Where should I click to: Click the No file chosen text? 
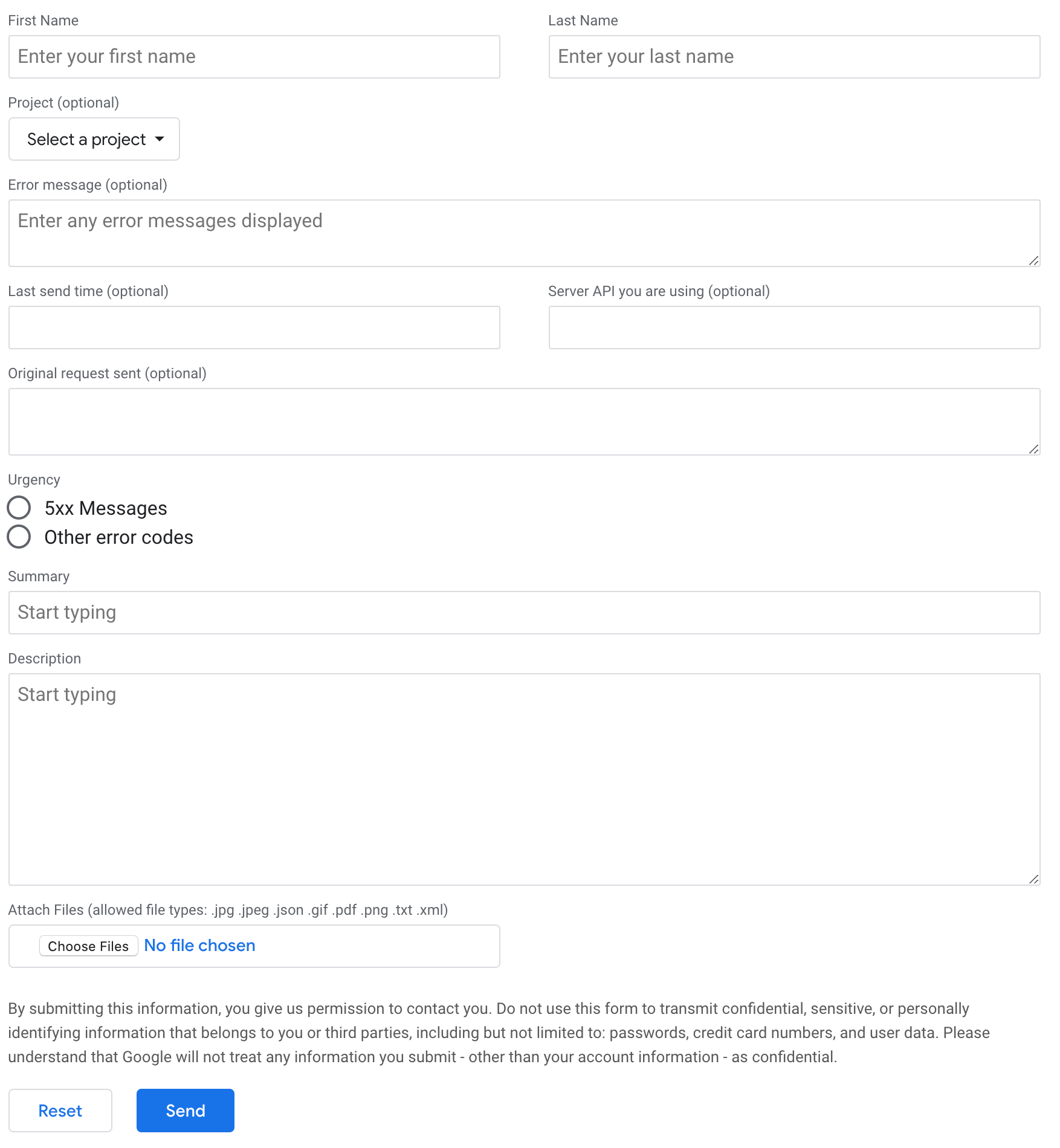pos(199,946)
